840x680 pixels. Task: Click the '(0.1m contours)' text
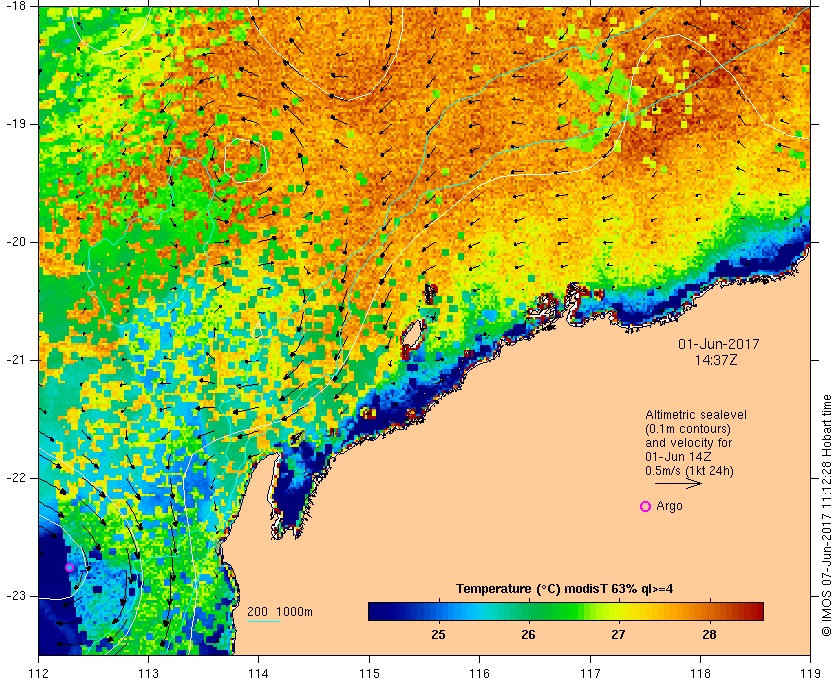688,429
